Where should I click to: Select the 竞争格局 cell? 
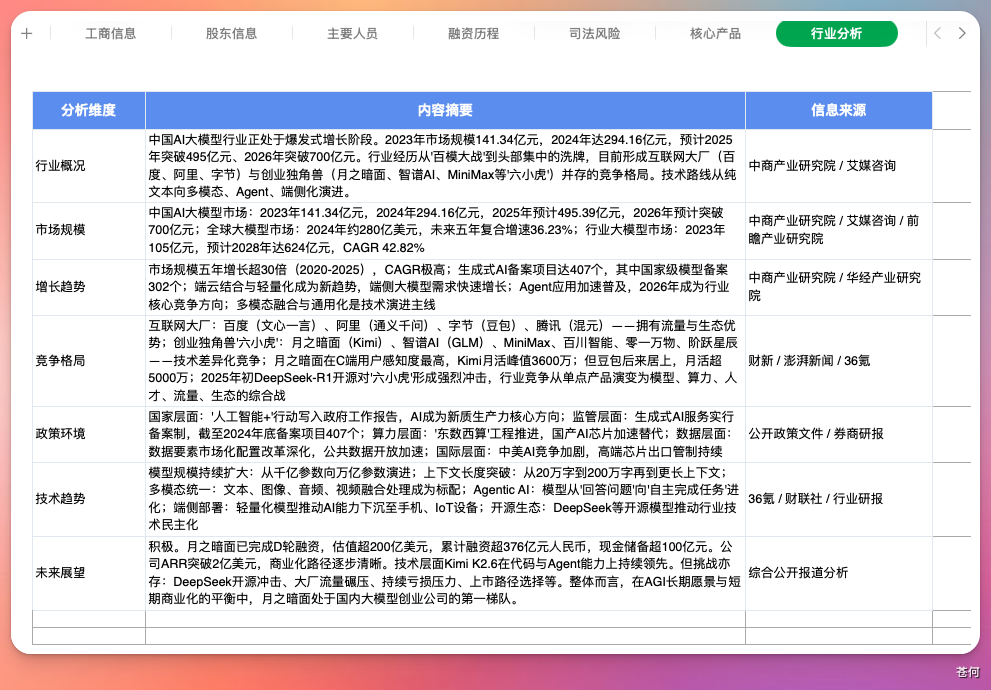[89, 361]
